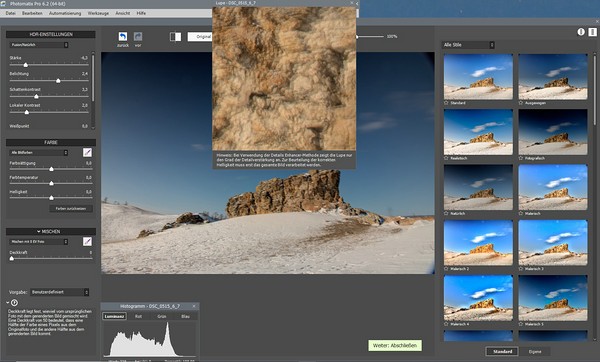This screenshot has width=600, height=362.
Task: Favorite the Malerisch 2 preset star
Action: [446, 269]
